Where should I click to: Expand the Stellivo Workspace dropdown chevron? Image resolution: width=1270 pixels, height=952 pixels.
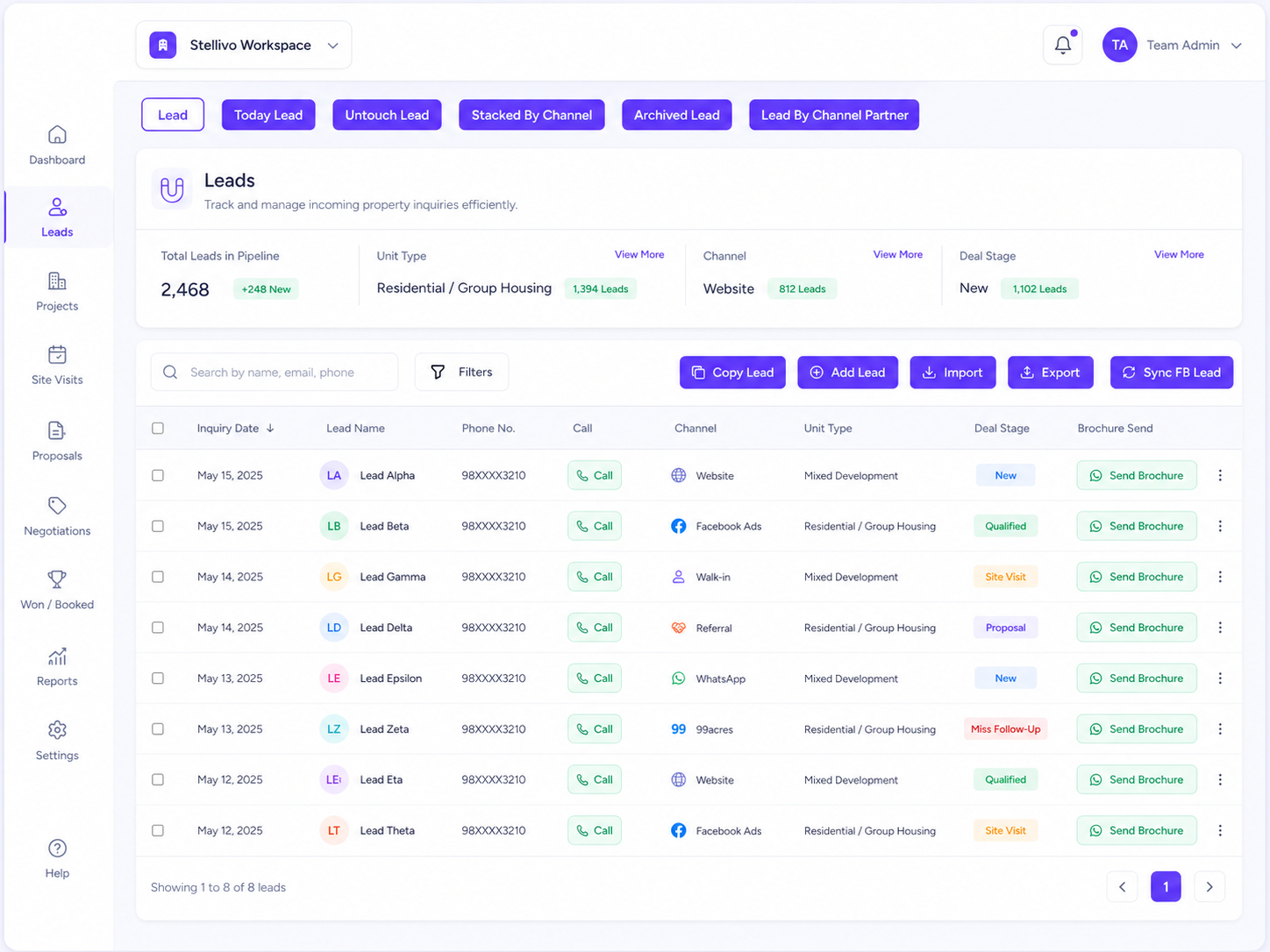point(333,46)
